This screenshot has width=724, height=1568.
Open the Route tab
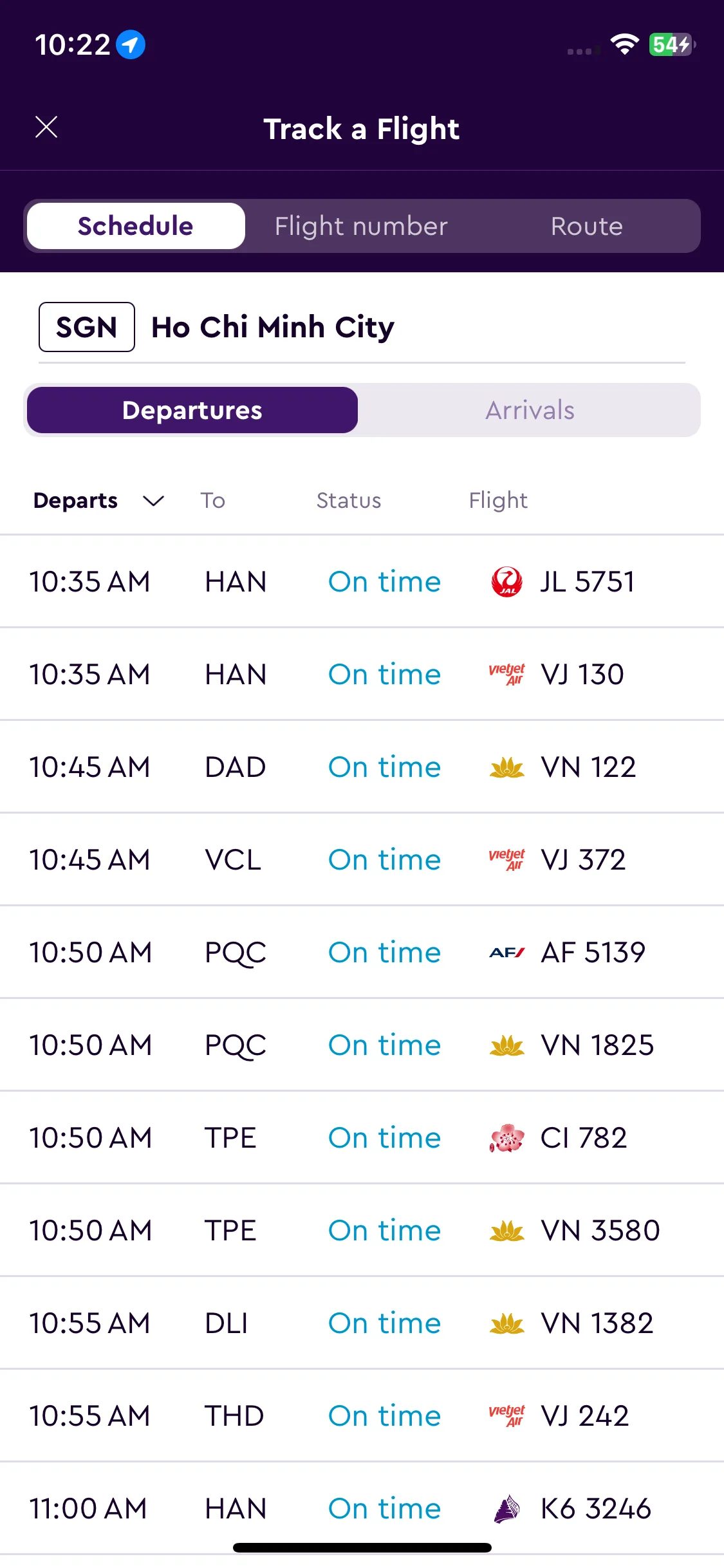pos(587,226)
